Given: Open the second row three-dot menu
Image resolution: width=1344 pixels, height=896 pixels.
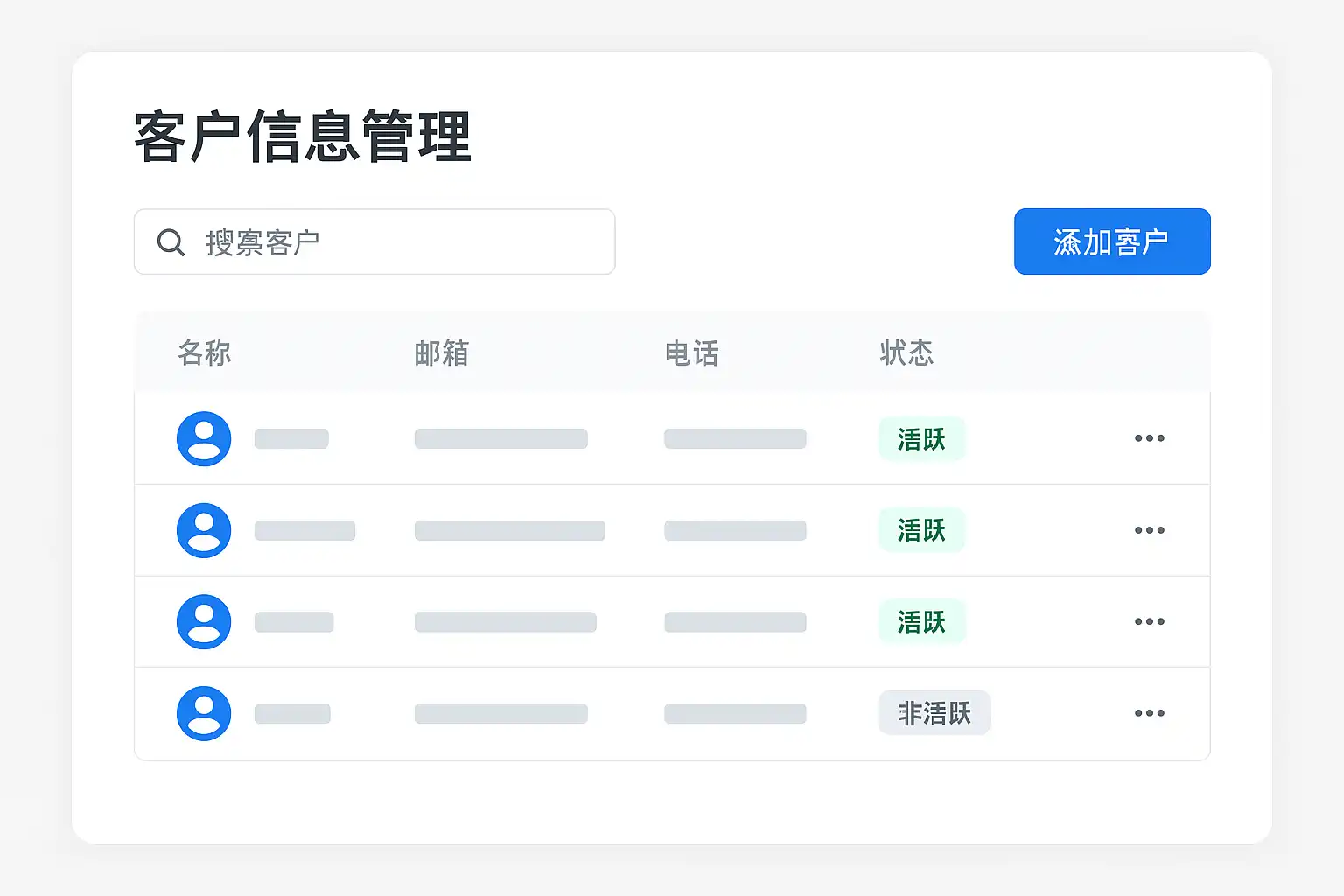Looking at the screenshot, I should [x=1149, y=530].
